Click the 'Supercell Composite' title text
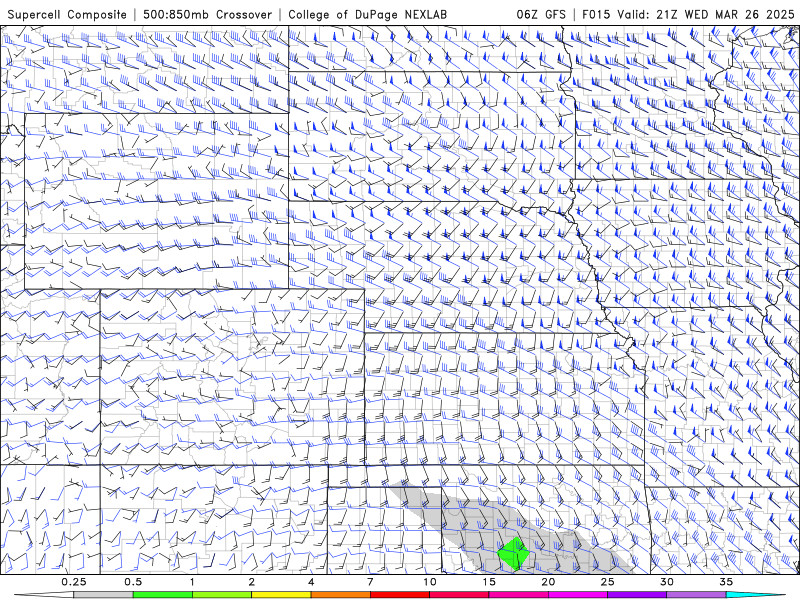800x600 pixels. (67, 14)
